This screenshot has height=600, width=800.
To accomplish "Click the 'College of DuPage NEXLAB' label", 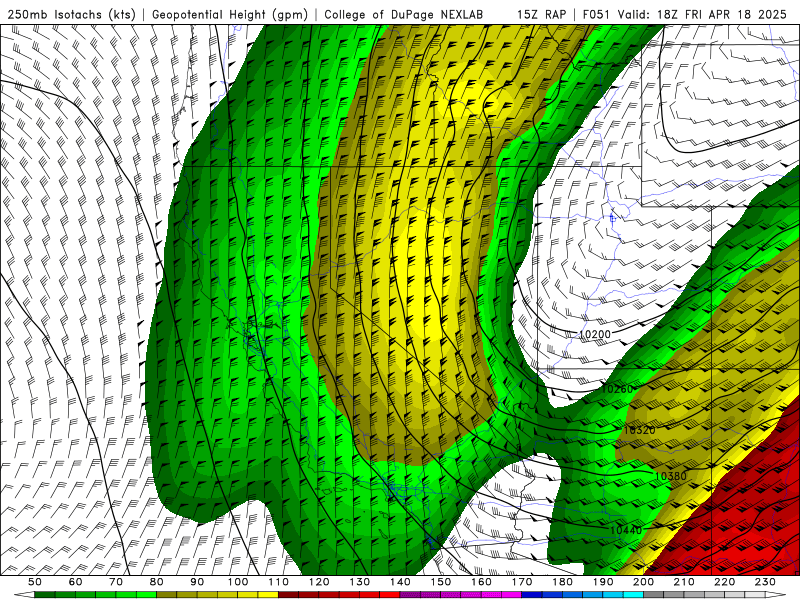I will 404,15.
